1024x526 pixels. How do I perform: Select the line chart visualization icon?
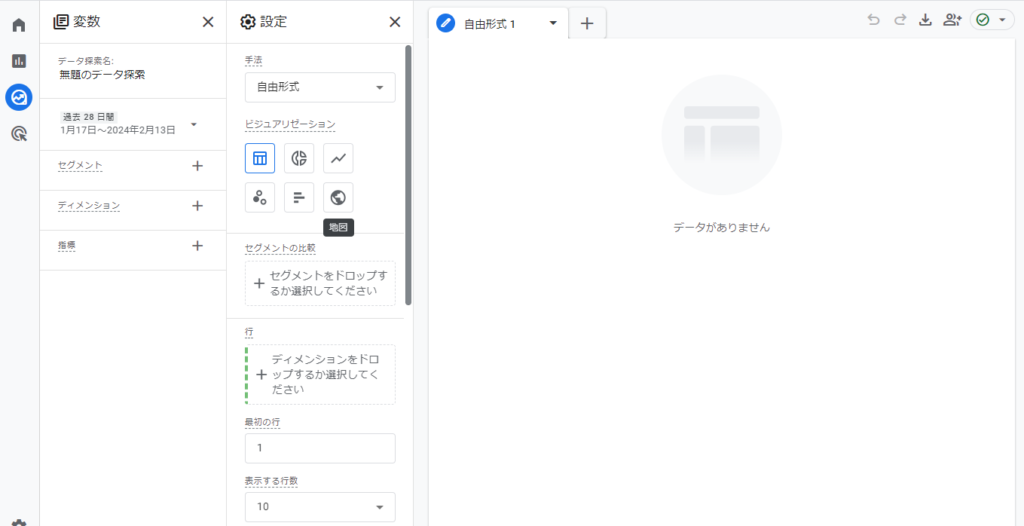tap(338, 158)
